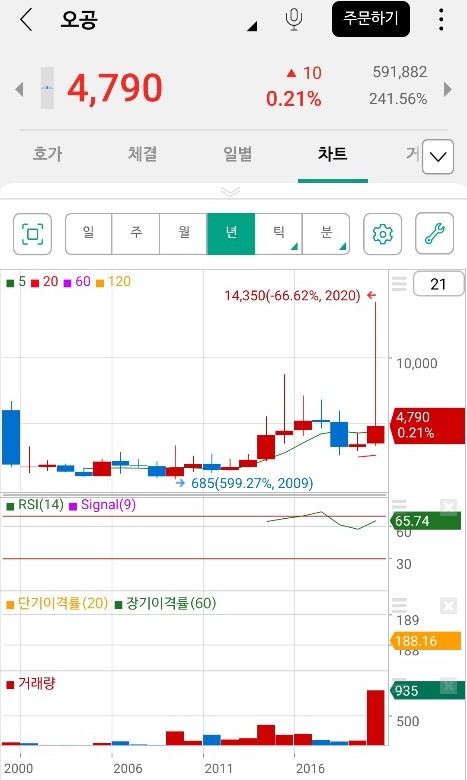Tap the 0.21% change rate

pyautogui.click(x=293, y=99)
